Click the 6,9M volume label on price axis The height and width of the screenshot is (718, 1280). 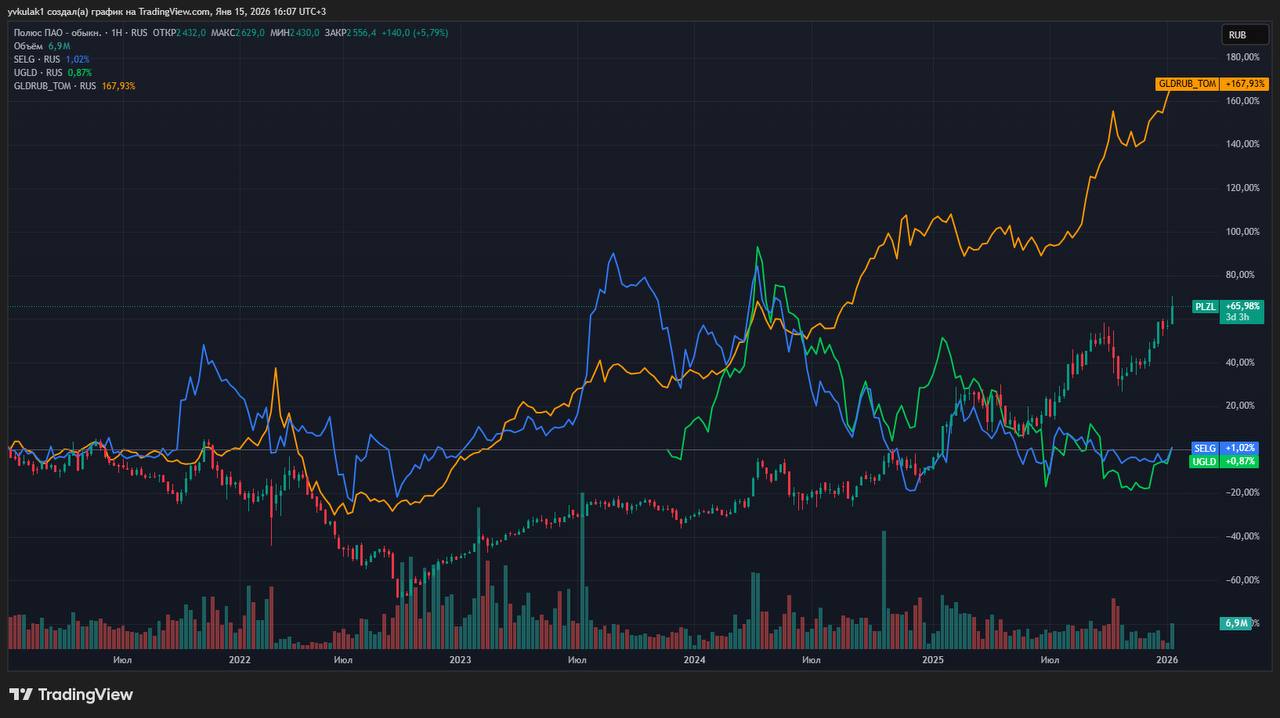click(1236, 623)
